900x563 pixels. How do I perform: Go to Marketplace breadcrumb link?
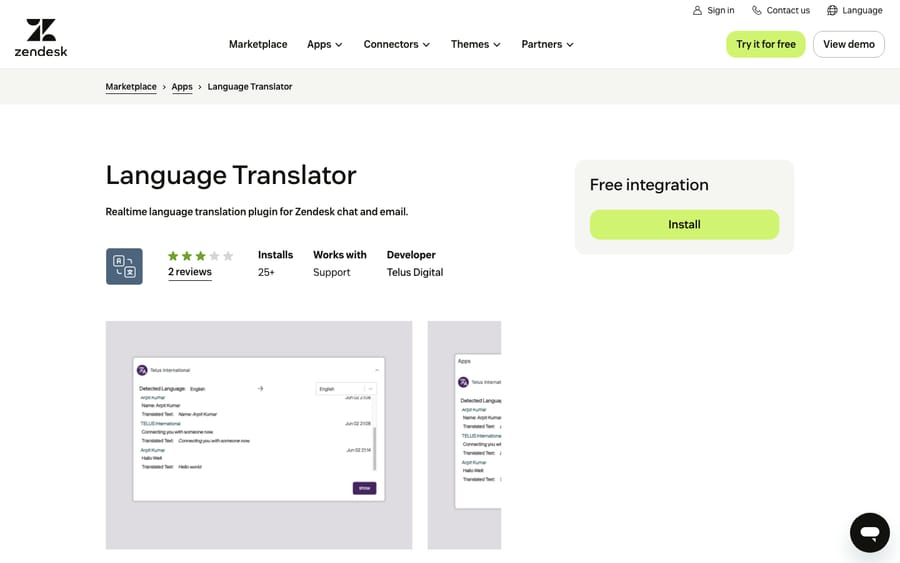(131, 87)
